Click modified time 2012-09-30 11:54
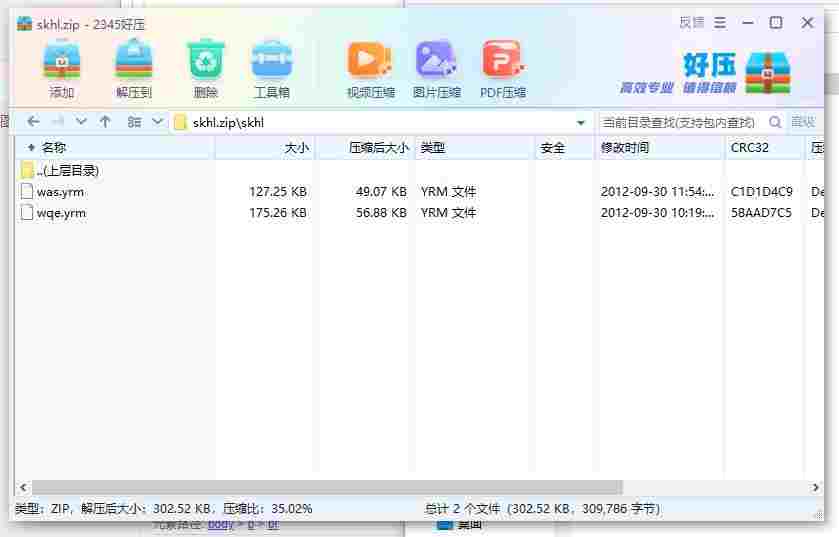839x537 pixels. [657, 191]
